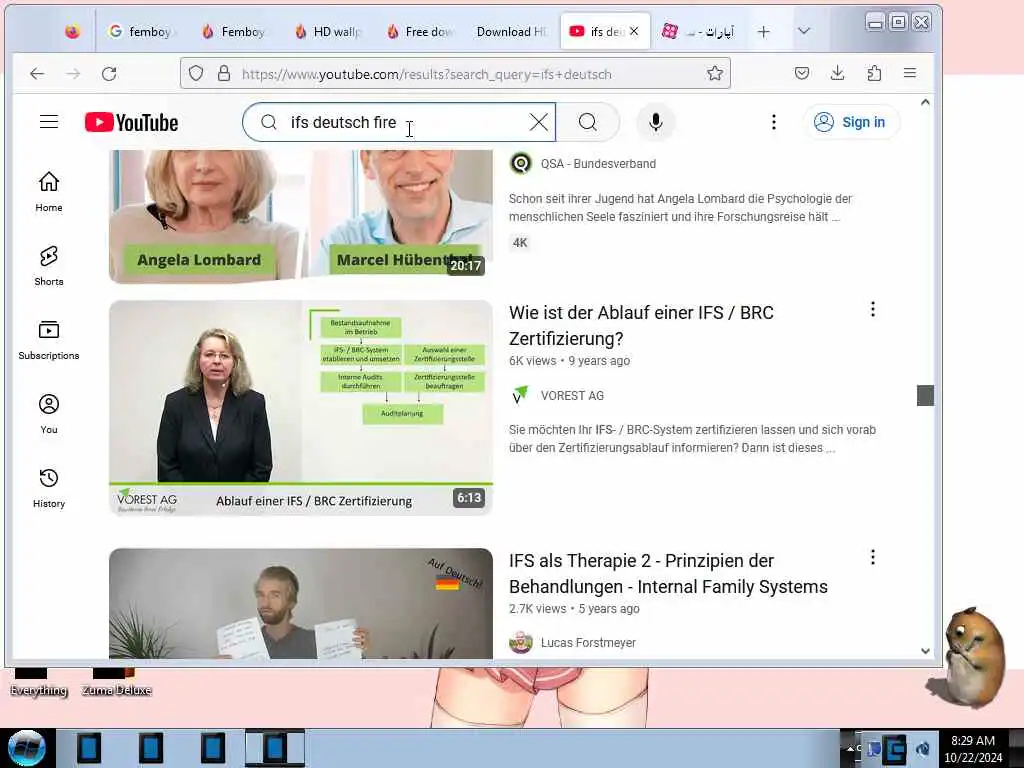Image resolution: width=1024 pixels, height=768 pixels.
Task: Open the video titled IFS als Therapie 2
Action: pos(668,573)
